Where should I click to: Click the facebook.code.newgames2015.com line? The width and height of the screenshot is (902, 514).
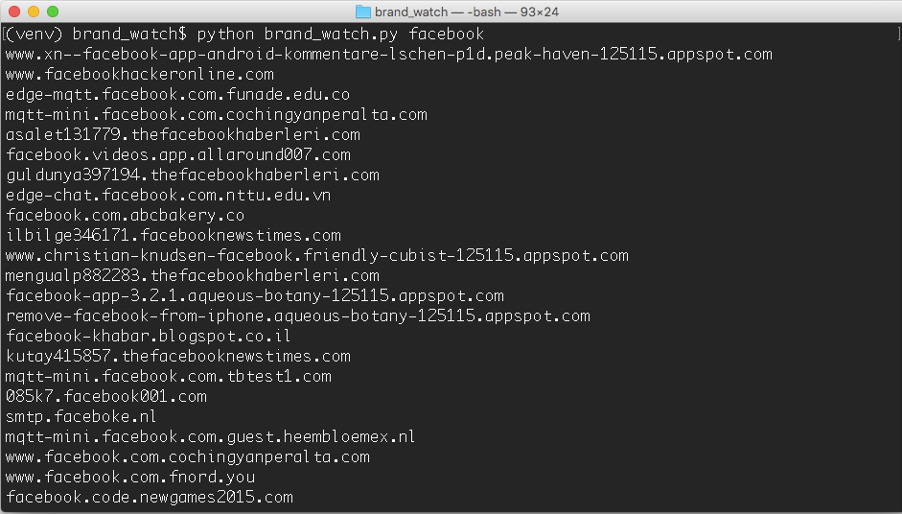tap(150, 497)
